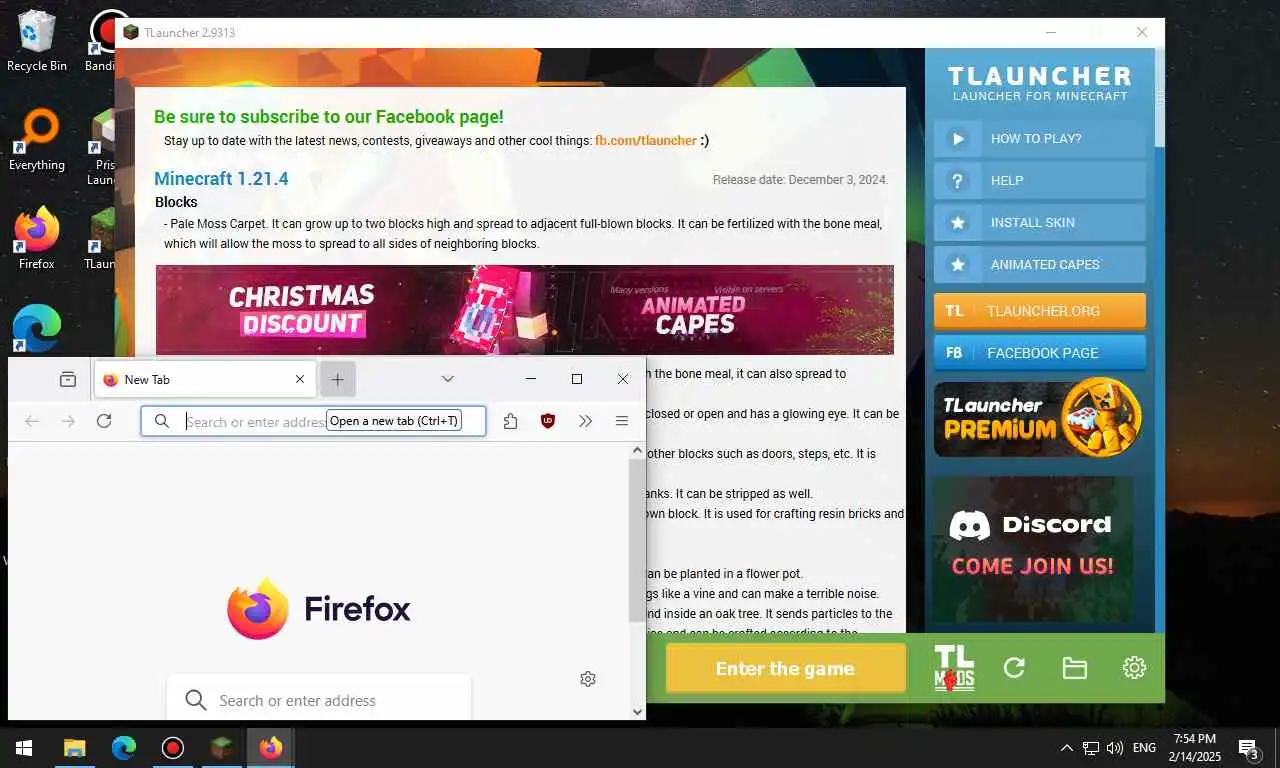Go back in Firefox

(32, 421)
